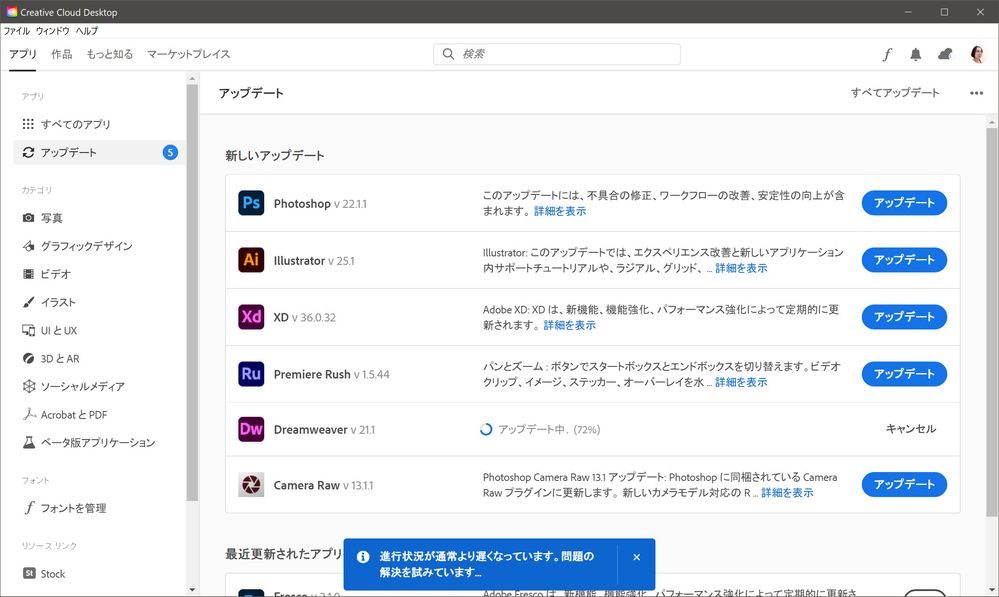Click the Illustrator Ai icon
This screenshot has width=999, height=597.
coord(251,260)
